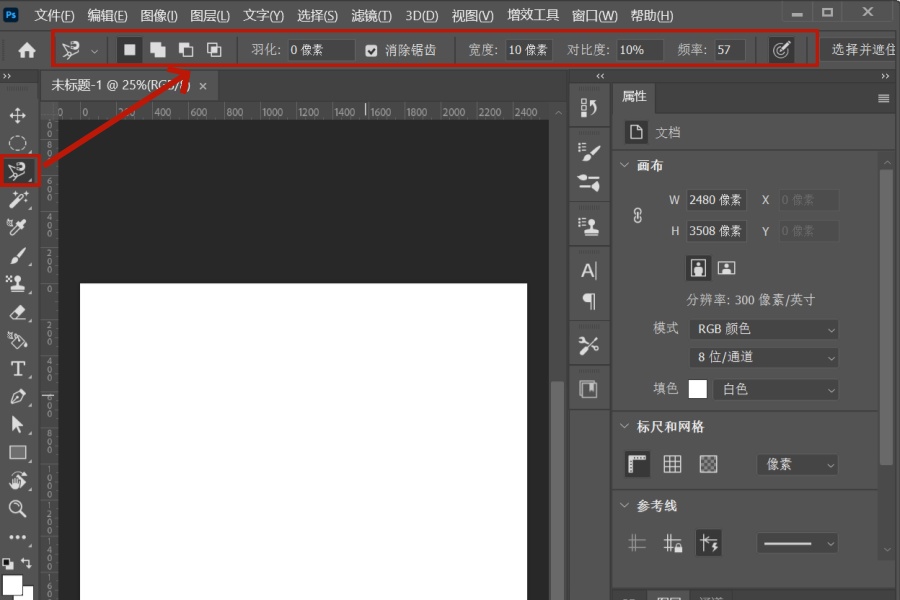
Task: Click the canvas width W field
Action: pos(716,200)
